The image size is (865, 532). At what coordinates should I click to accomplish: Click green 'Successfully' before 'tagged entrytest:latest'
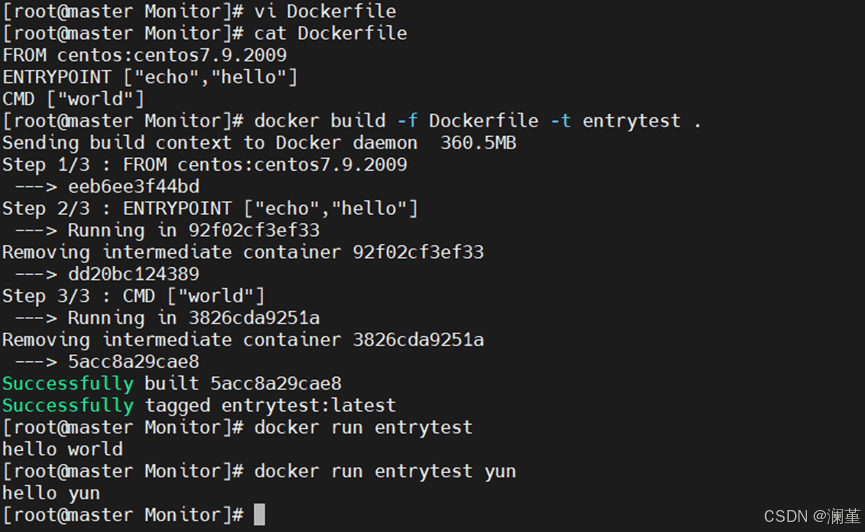coord(68,406)
